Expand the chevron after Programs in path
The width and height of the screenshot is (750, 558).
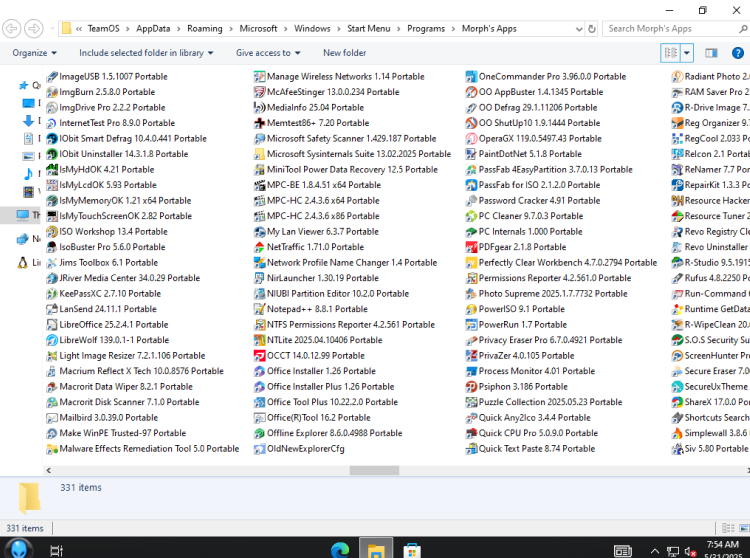click(x=453, y=29)
